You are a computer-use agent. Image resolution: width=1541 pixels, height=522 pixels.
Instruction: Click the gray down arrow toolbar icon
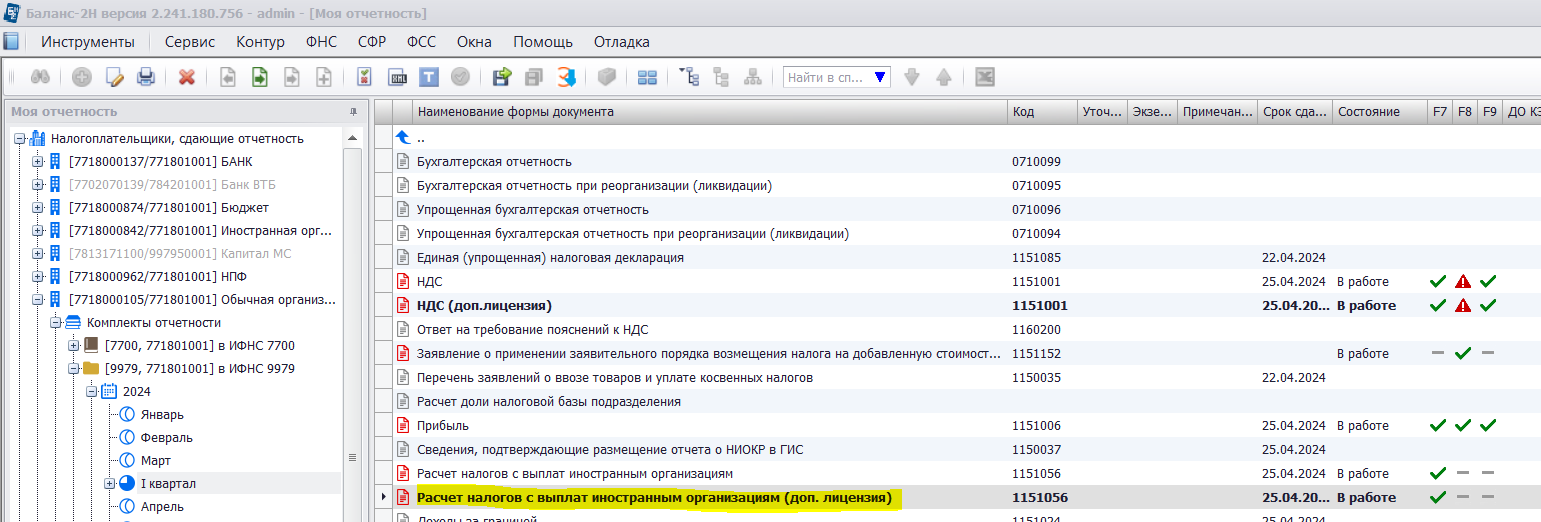[911, 77]
